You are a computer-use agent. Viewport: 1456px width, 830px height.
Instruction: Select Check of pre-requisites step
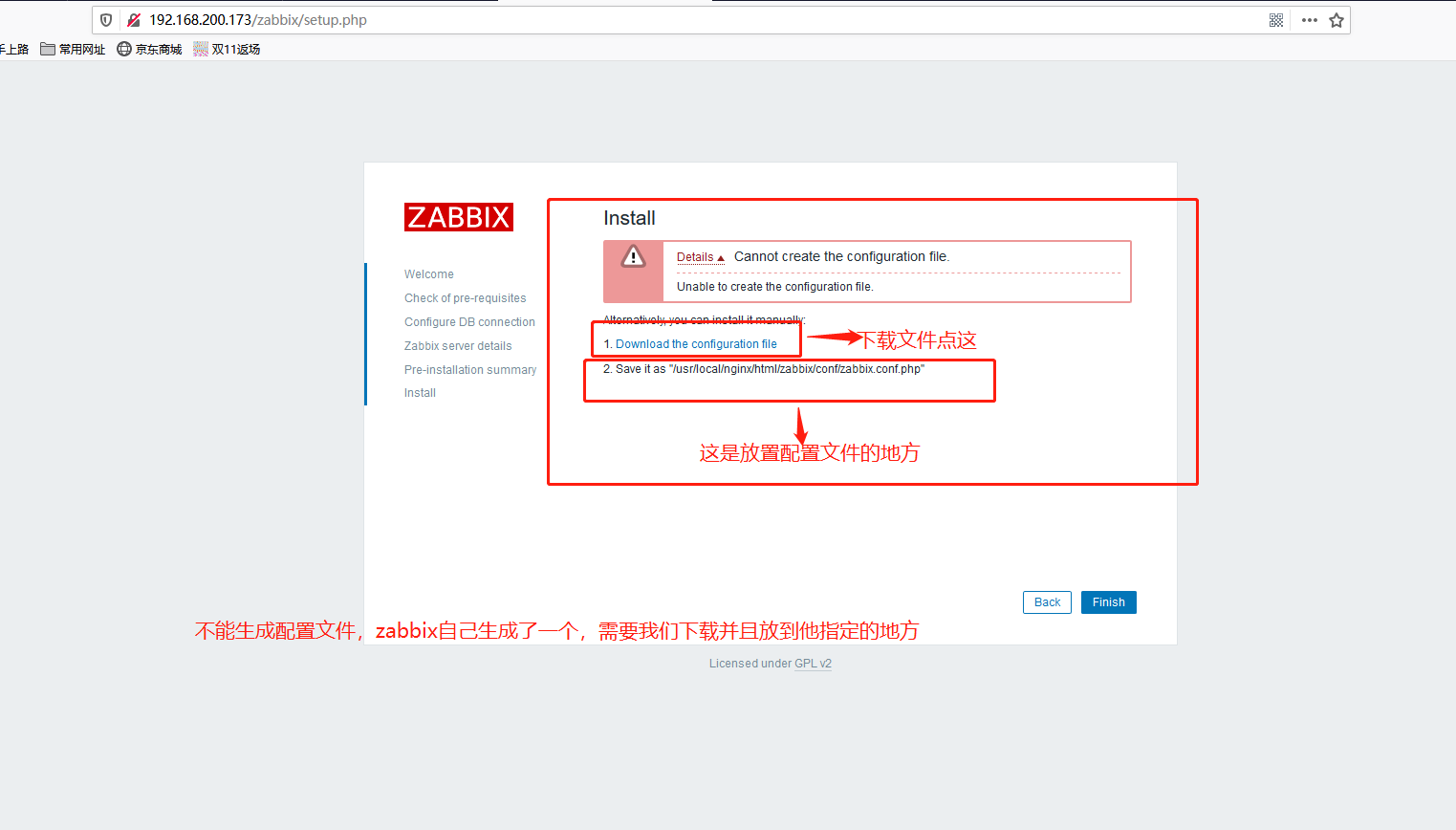point(465,298)
